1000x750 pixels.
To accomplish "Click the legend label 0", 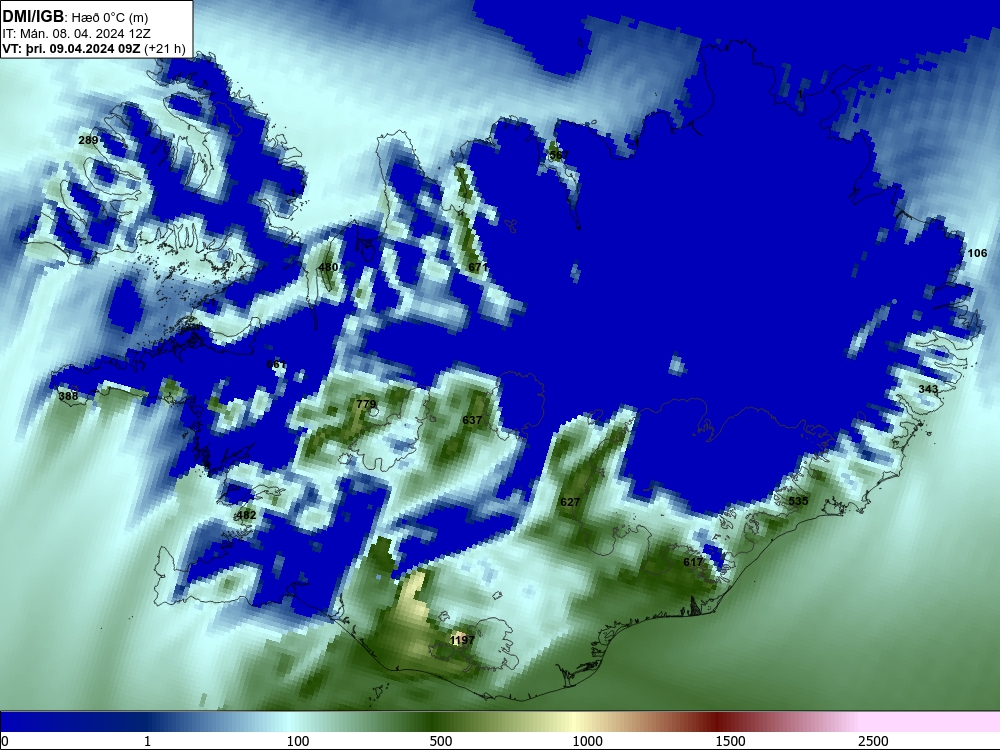I will point(5,741).
